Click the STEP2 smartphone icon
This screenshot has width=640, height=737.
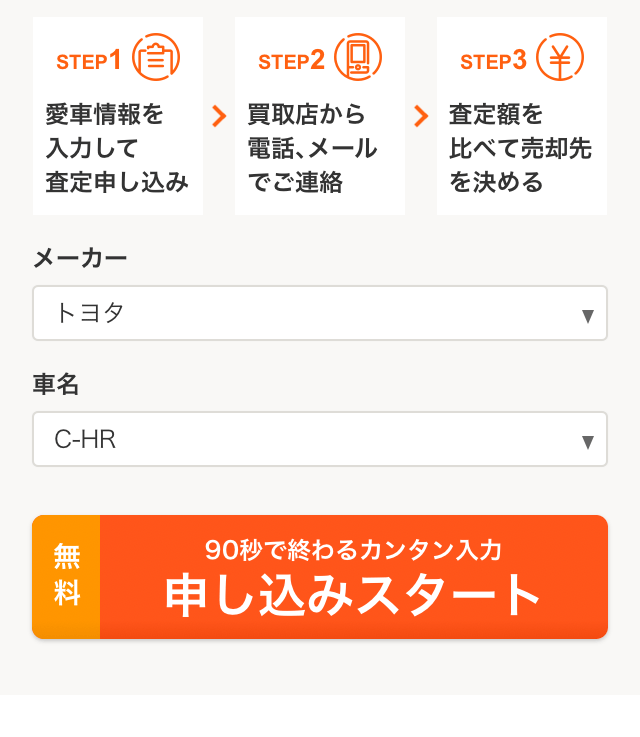[x=358, y=58]
